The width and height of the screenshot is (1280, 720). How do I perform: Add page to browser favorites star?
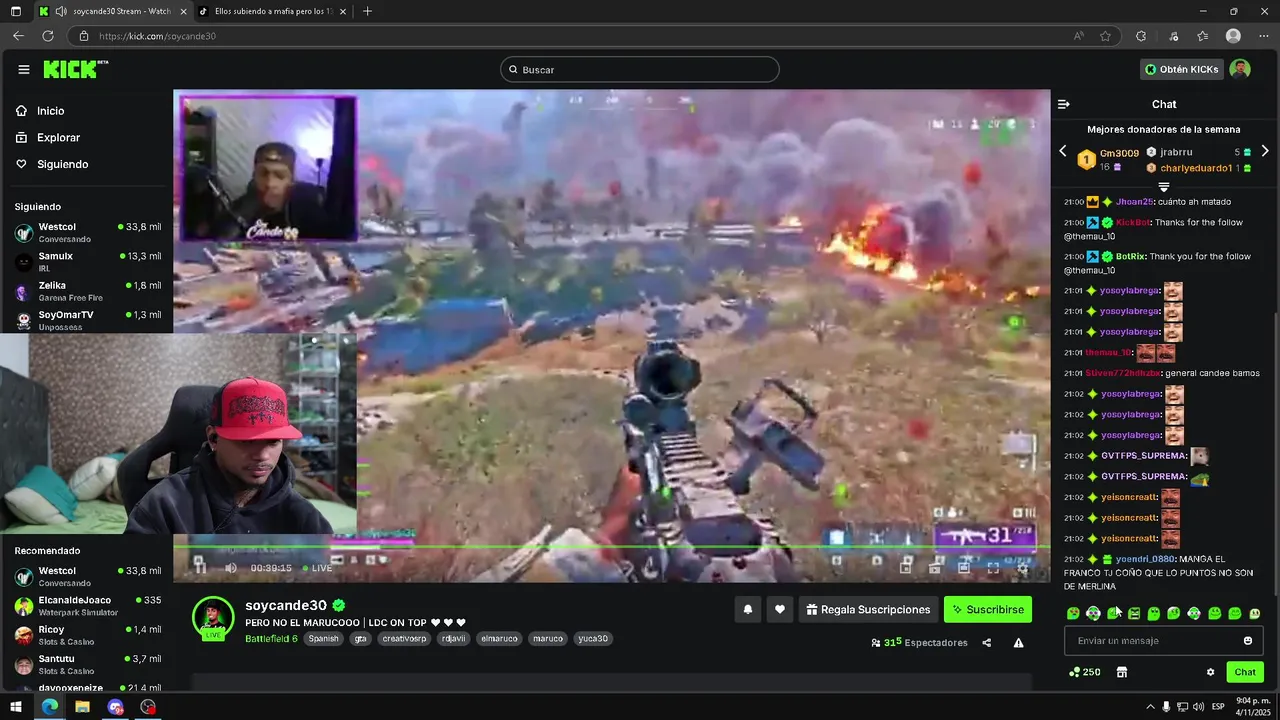coord(1105,36)
